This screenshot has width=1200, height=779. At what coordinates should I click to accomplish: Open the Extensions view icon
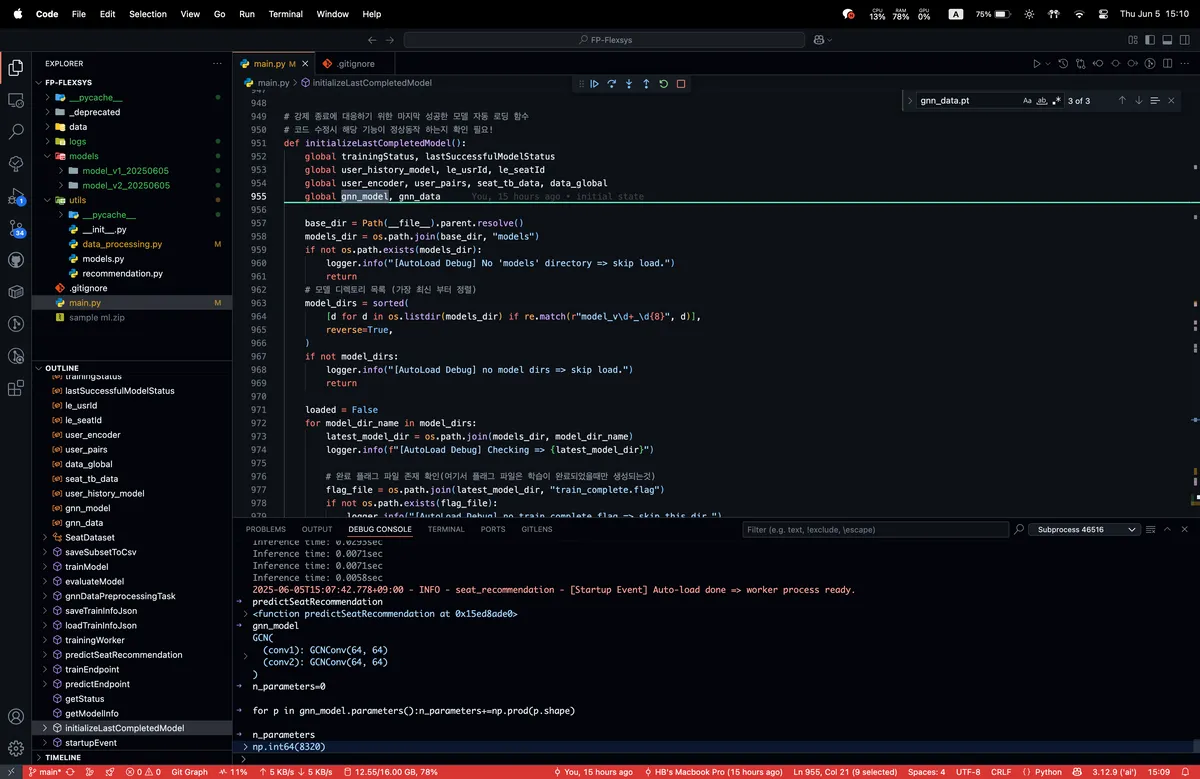pos(16,388)
